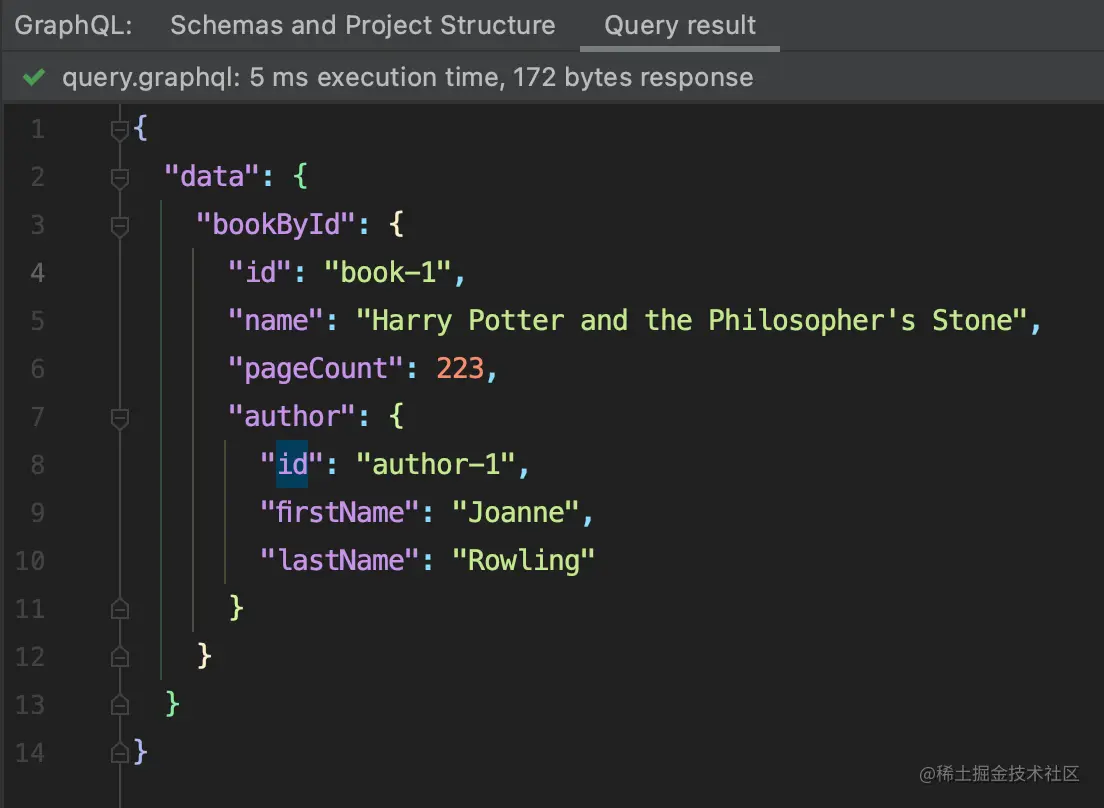1104x808 pixels.
Task: Collapse the "bookById" fold on line 3
Action: pyautogui.click(x=120, y=225)
